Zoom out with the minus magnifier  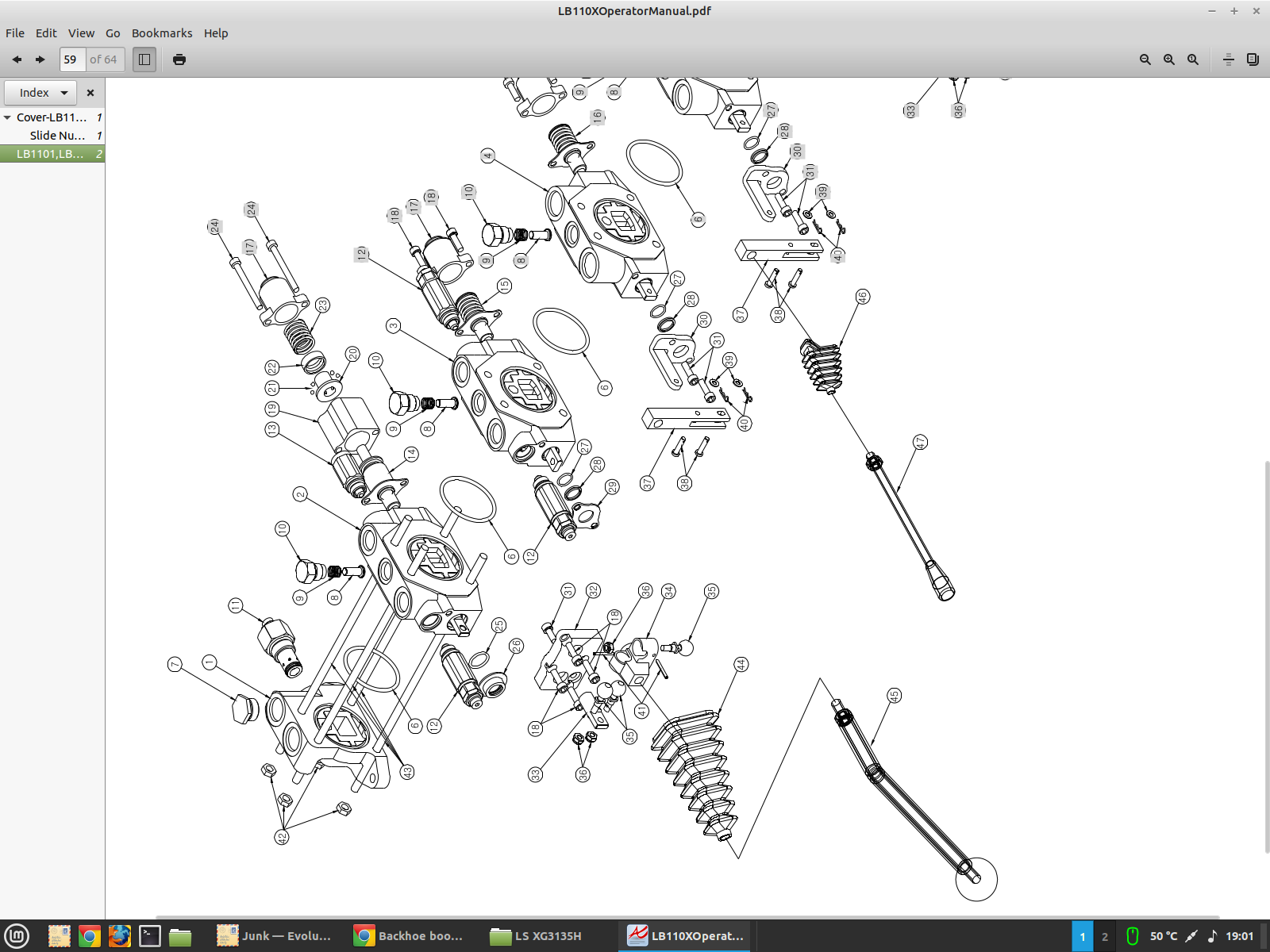1145,59
